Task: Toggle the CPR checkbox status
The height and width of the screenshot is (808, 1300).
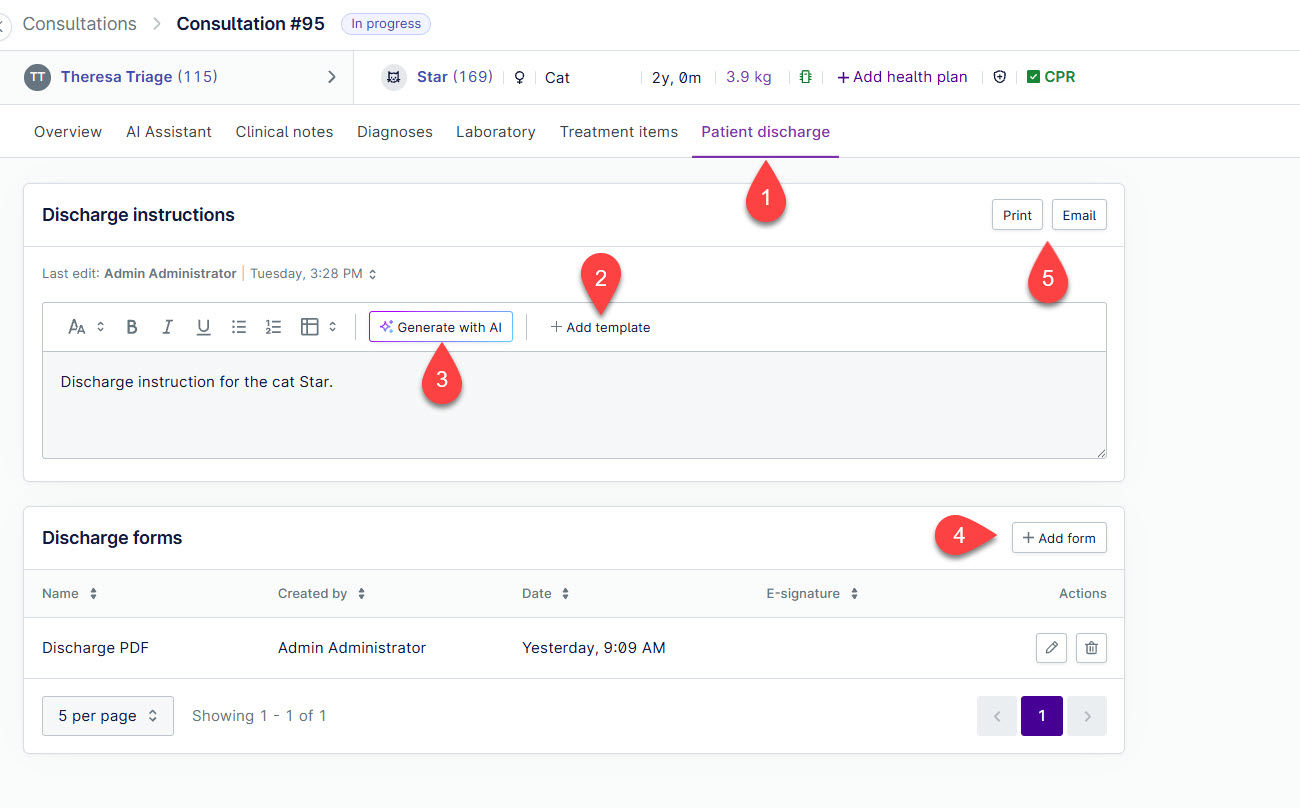Action: [1033, 77]
